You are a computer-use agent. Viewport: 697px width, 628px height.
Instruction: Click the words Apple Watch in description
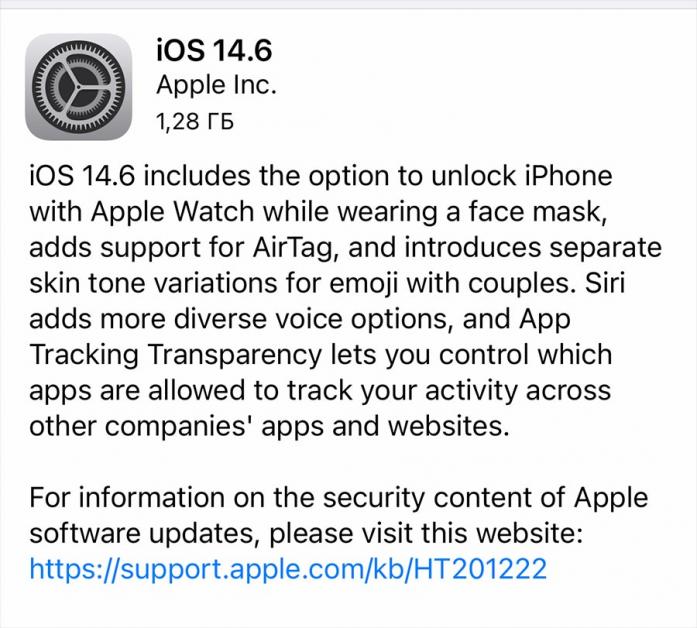click(172, 212)
